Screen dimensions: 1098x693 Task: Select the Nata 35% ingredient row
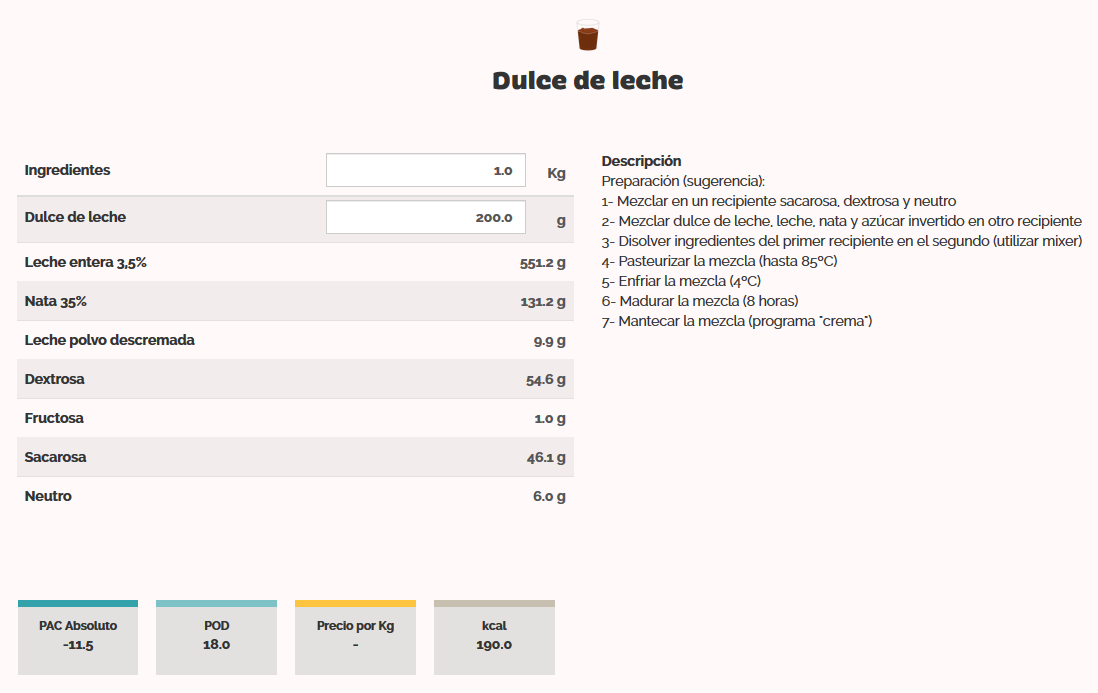(x=295, y=302)
